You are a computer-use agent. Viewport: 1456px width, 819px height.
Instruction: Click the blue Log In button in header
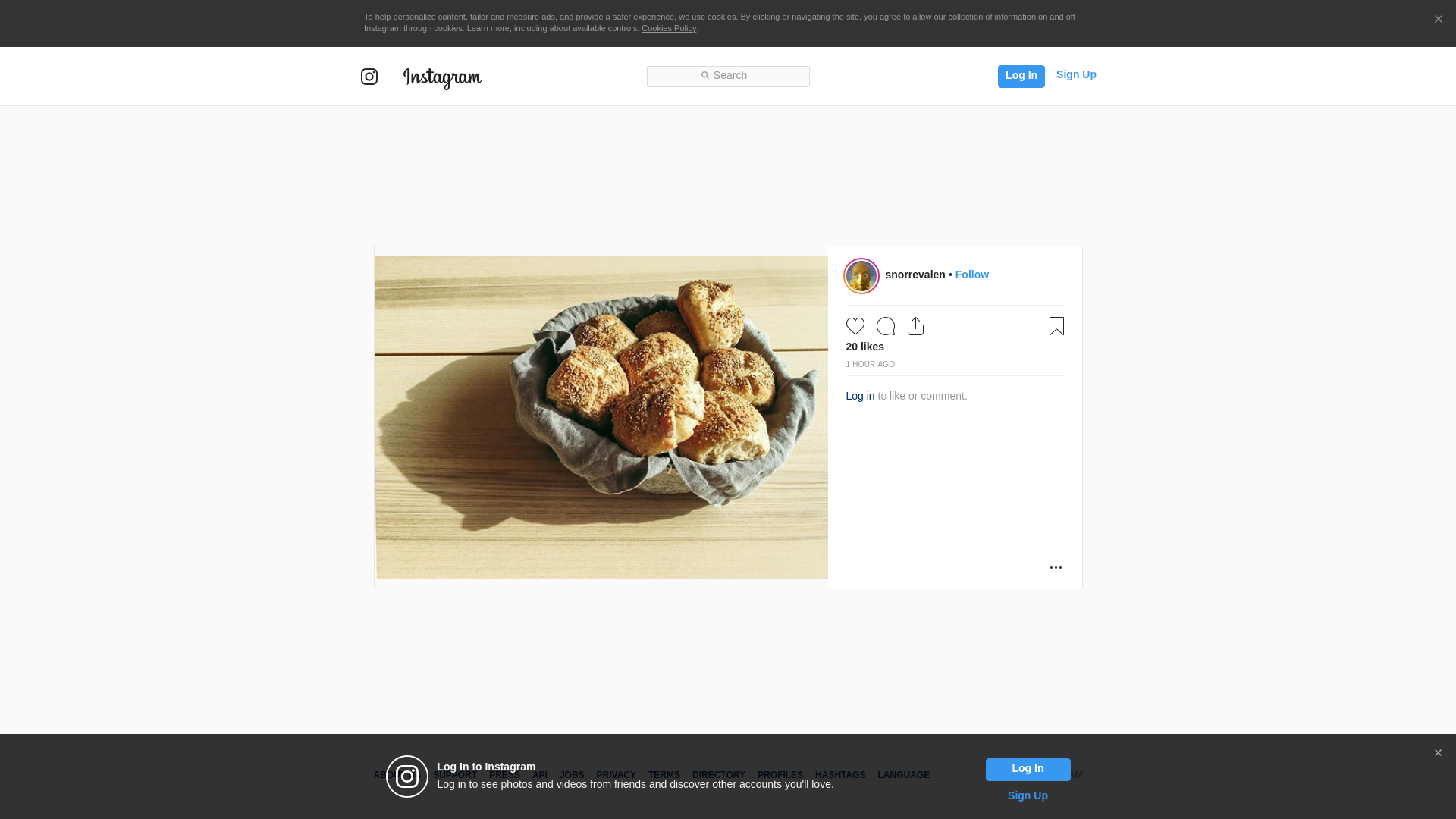(x=1021, y=77)
